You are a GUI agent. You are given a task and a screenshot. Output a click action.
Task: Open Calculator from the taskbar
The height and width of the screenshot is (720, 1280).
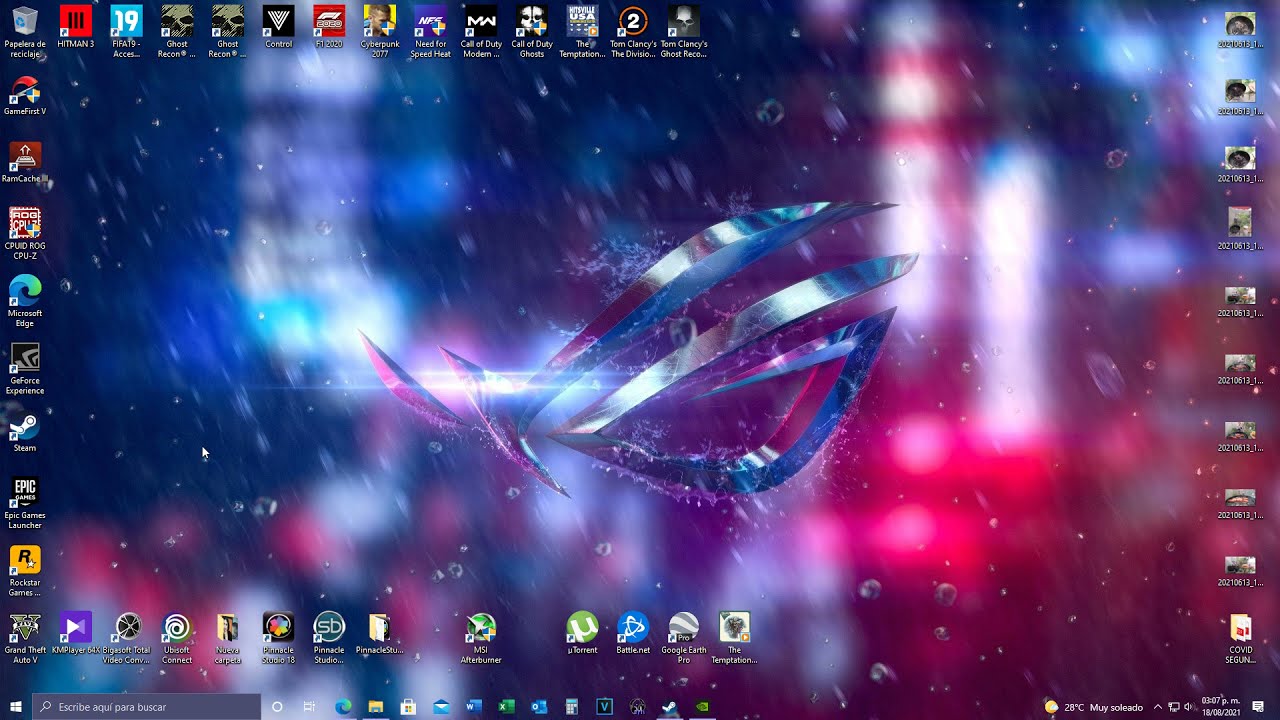click(x=572, y=707)
